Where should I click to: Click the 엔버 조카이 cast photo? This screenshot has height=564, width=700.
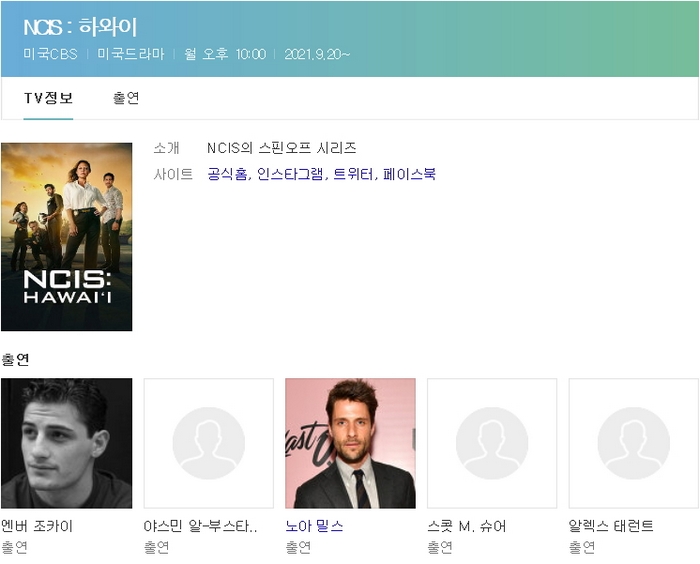pos(67,443)
